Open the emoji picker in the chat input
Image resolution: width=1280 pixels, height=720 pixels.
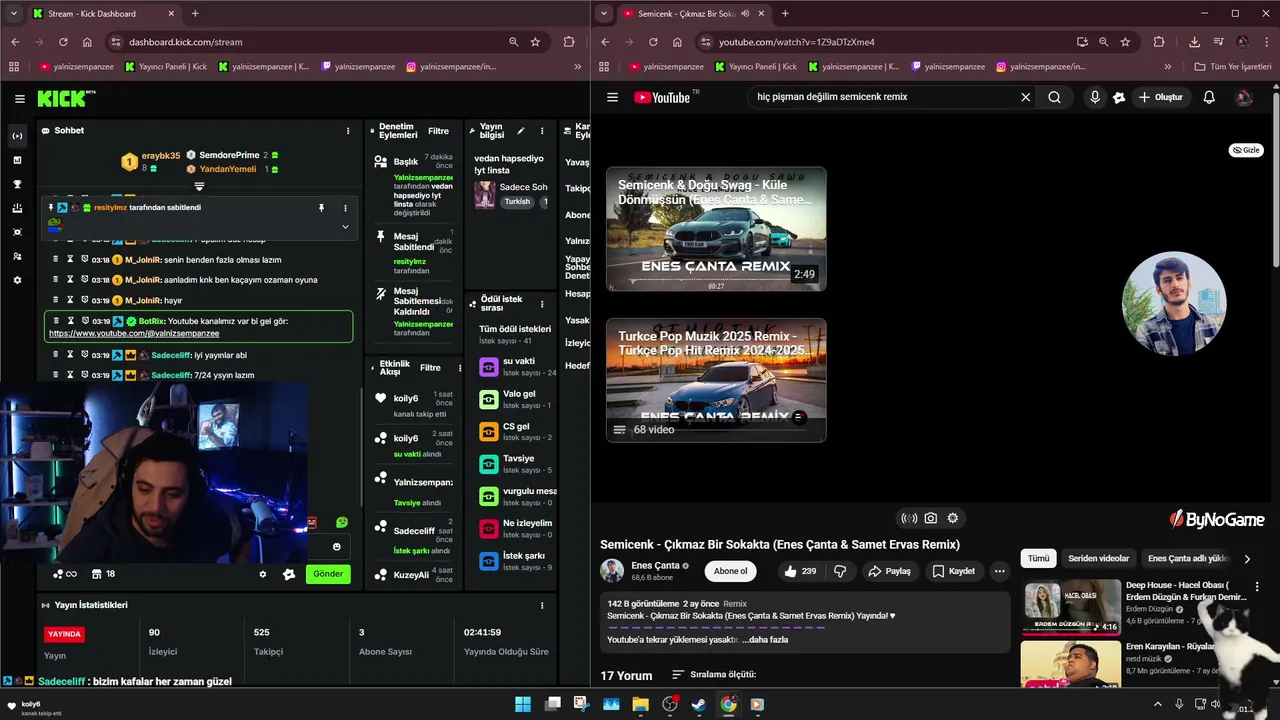click(336, 547)
